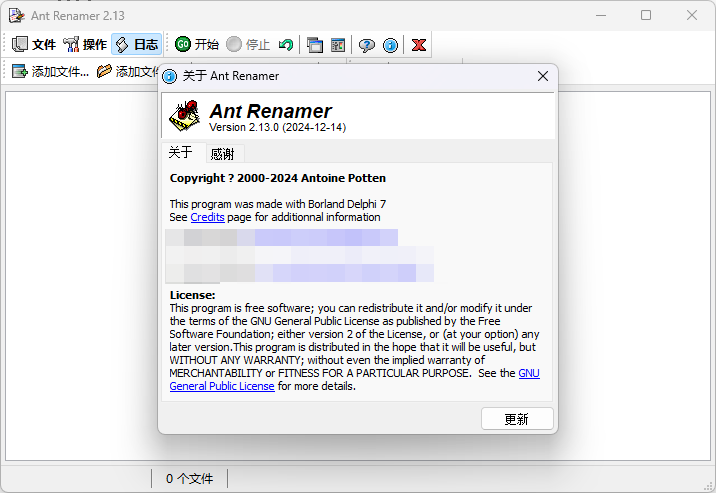Viewport: 716px width, 493px height.
Task: Toggle the 日志 (Log) panel
Action: pos(137,44)
